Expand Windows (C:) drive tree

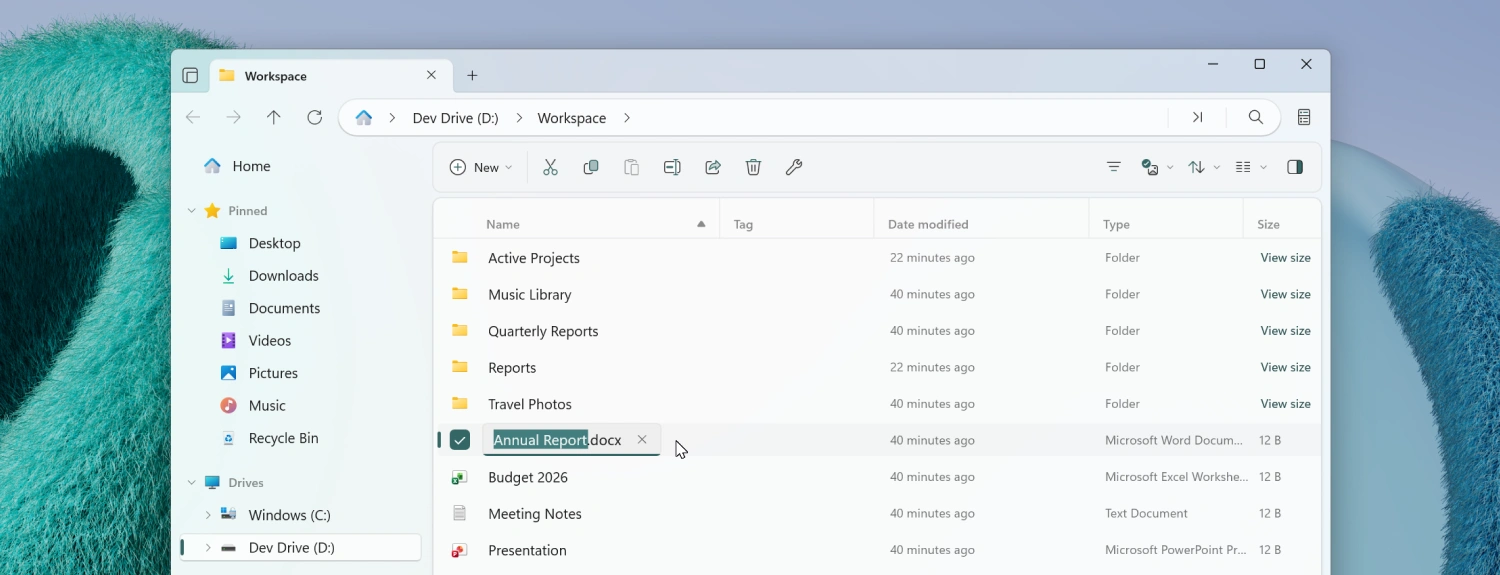pos(208,515)
